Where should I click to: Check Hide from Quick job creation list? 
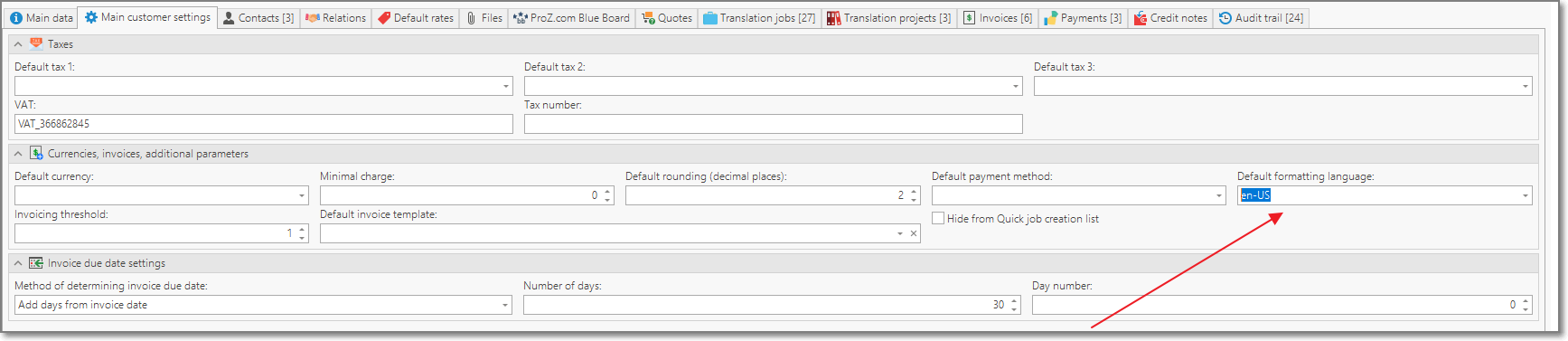pyautogui.click(x=938, y=219)
